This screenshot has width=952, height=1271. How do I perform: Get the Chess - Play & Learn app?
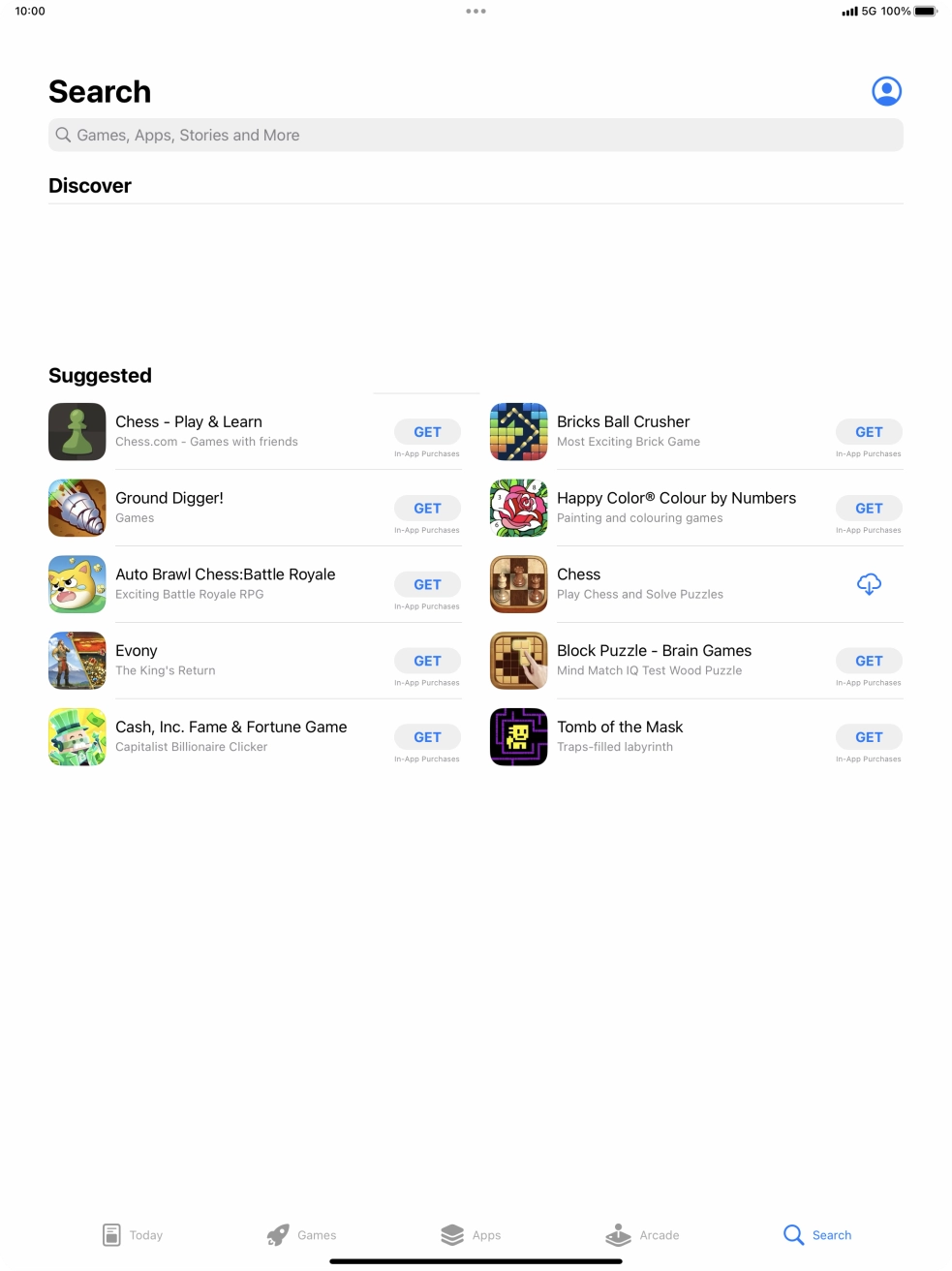tap(427, 432)
